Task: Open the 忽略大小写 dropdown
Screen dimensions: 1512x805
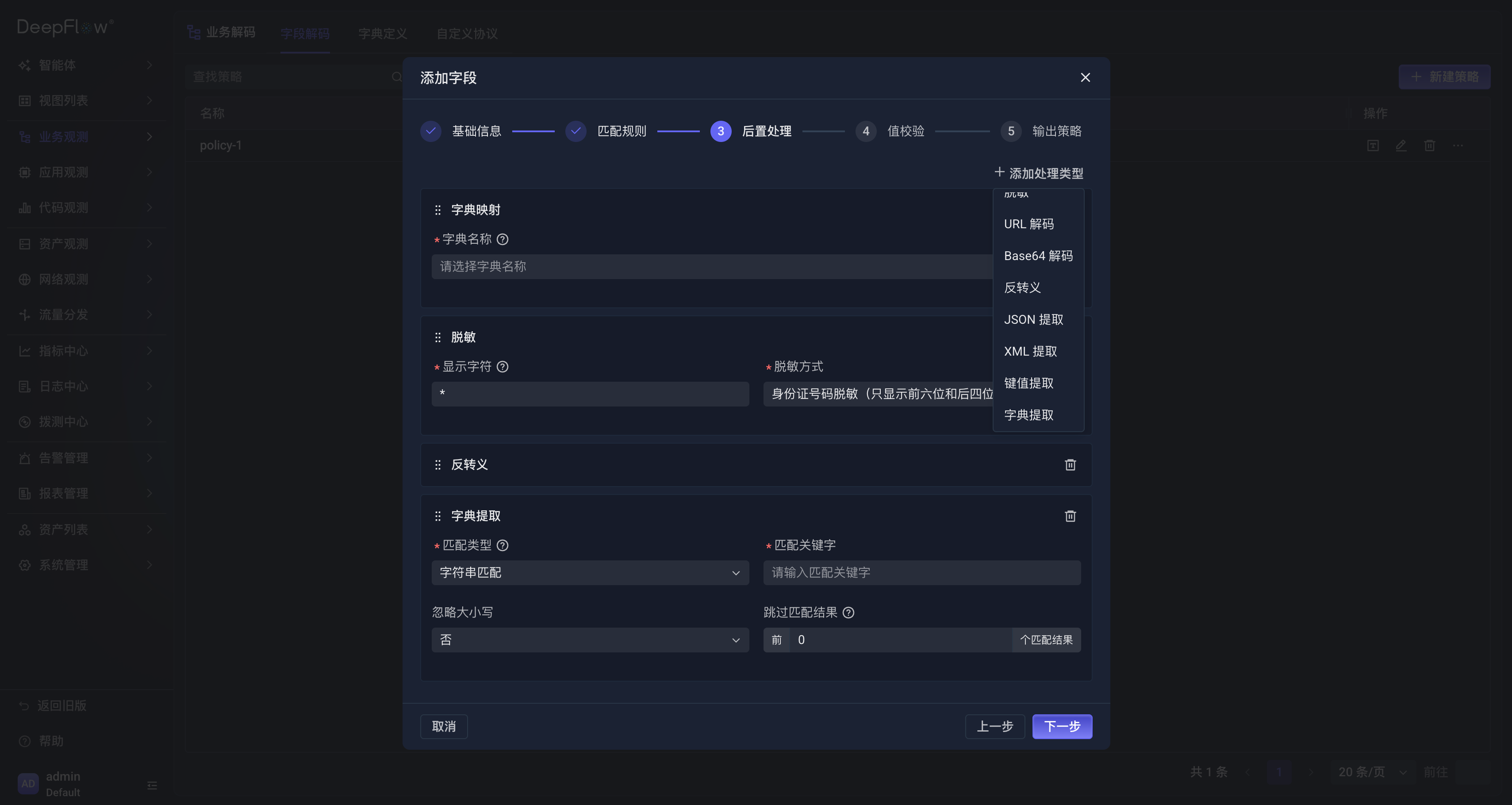Action: coord(590,640)
